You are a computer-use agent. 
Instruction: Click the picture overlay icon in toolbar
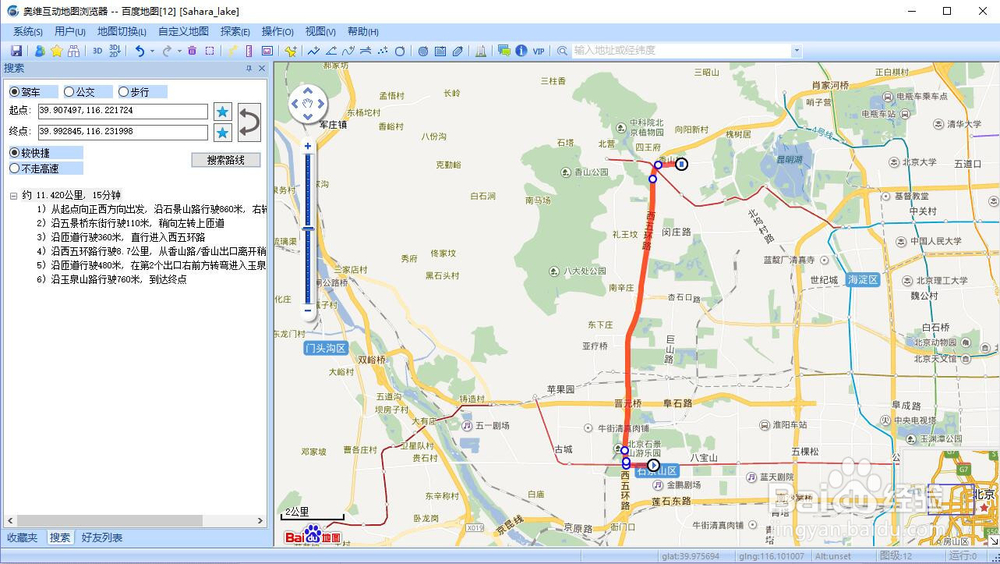click(267, 51)
